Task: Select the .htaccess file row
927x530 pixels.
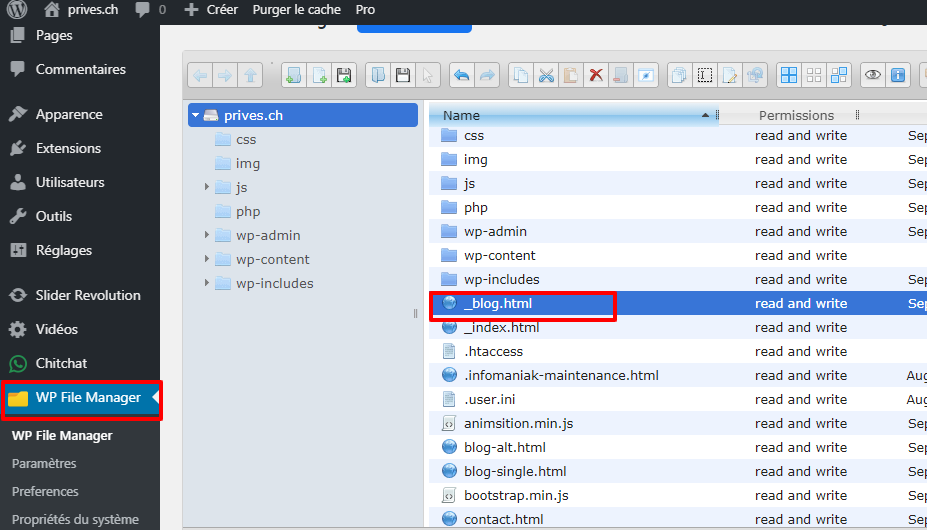Action: pos(678,351)
